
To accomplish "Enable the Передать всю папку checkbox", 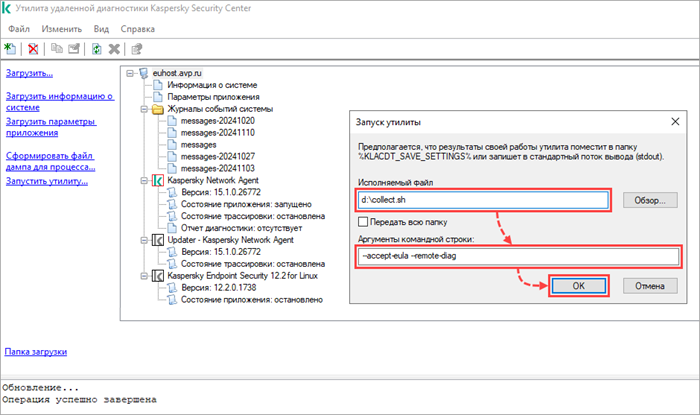I will coord(363,222).
